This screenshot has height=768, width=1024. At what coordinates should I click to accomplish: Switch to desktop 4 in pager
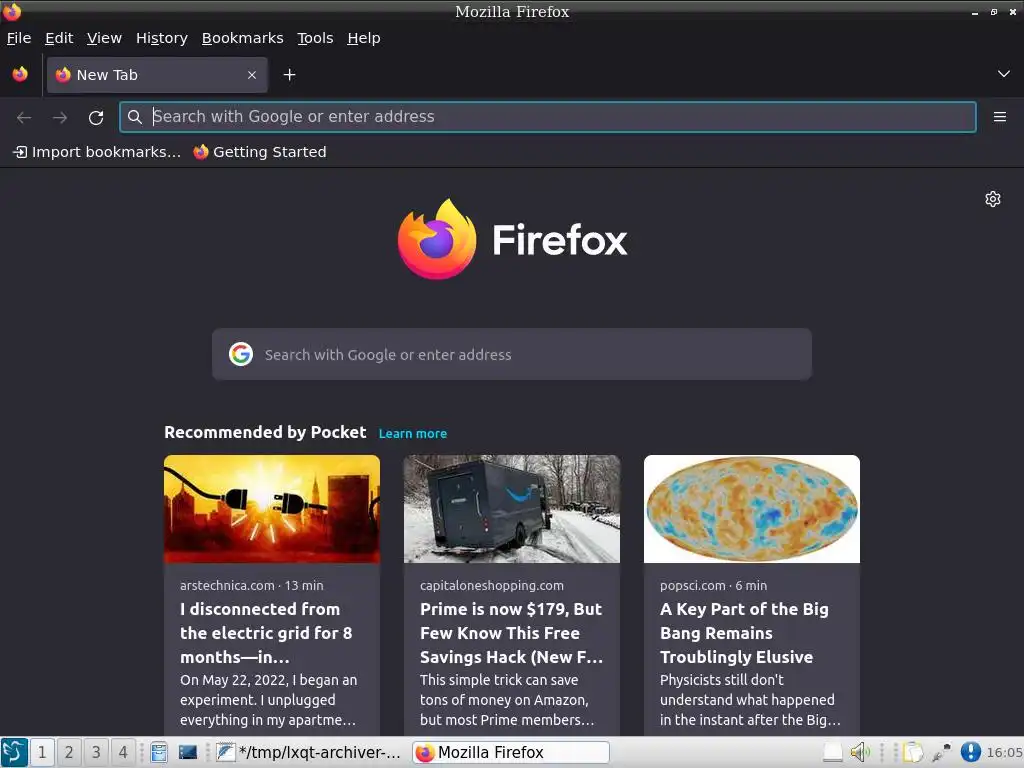tap(123, 752)
